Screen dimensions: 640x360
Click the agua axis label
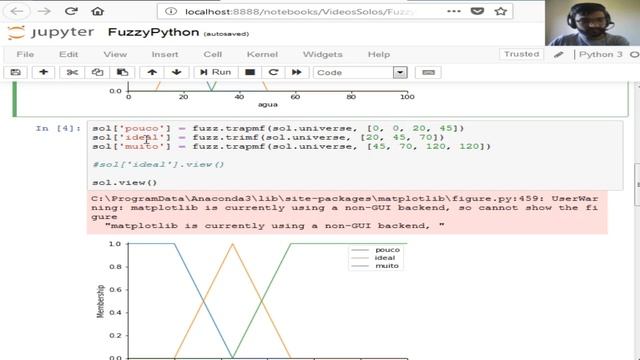coord(268,104)
